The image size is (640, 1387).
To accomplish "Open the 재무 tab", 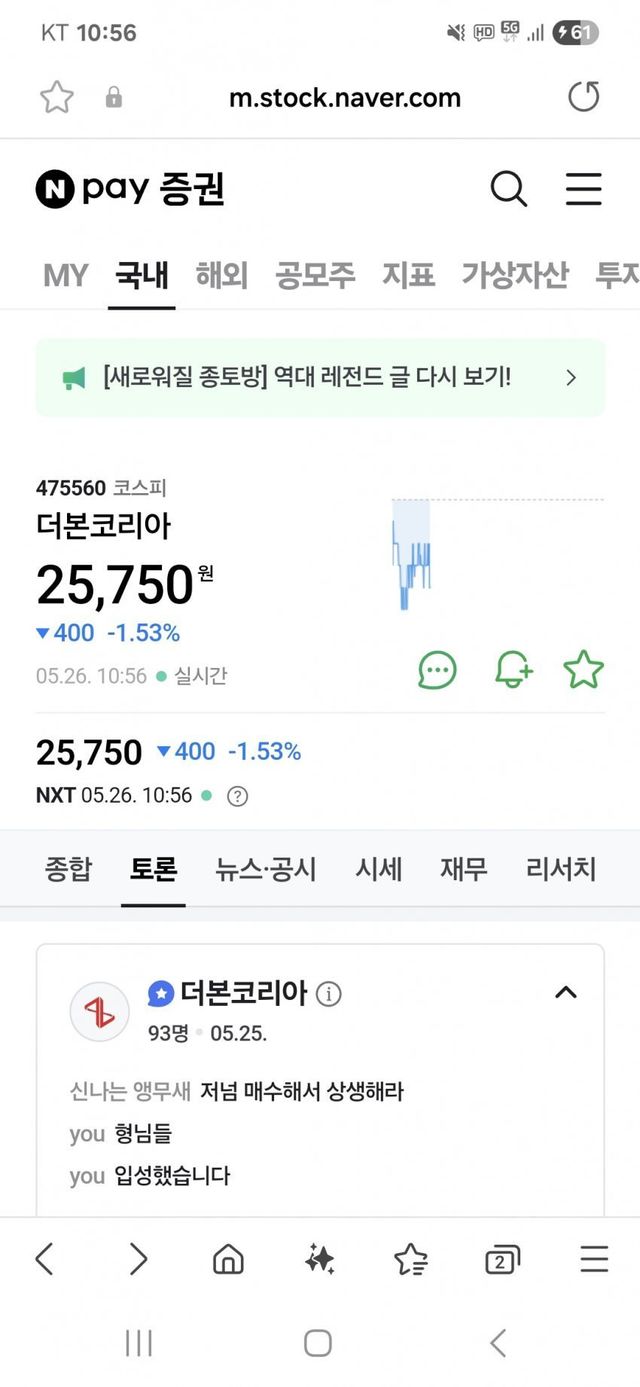I will tap(464, 869).
